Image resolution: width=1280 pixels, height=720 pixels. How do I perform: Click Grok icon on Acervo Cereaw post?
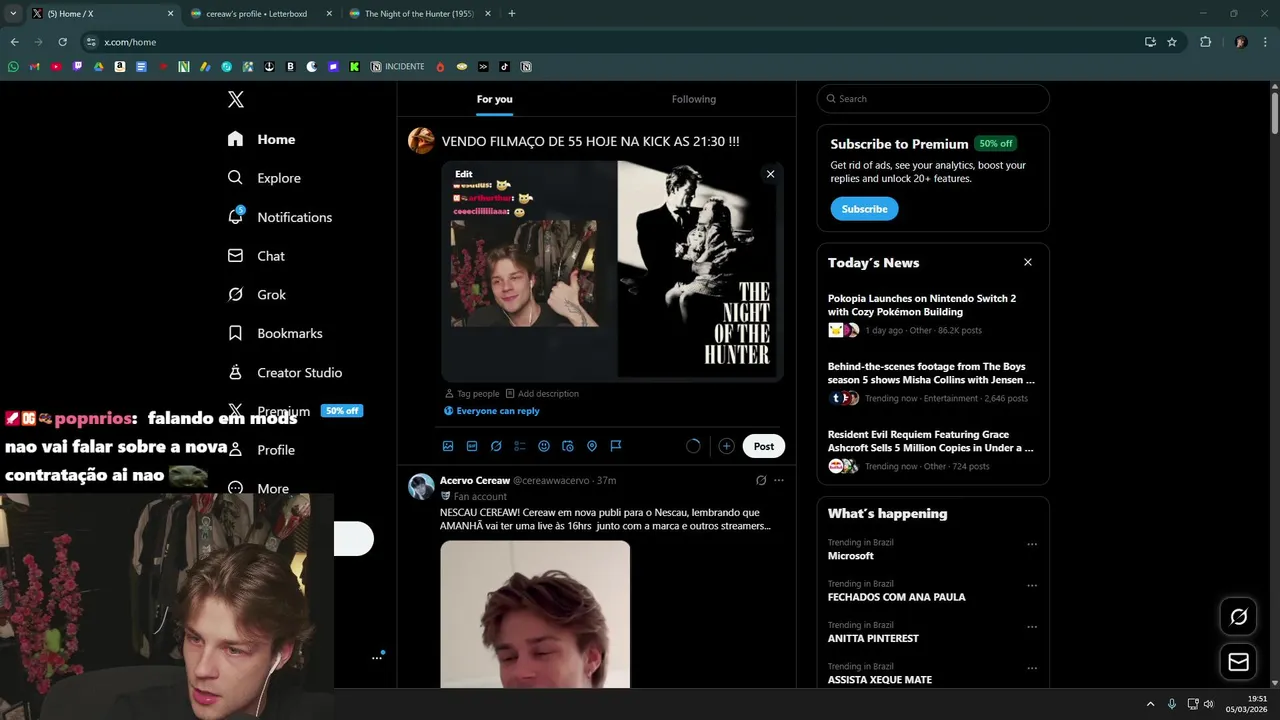click(761, 481)
